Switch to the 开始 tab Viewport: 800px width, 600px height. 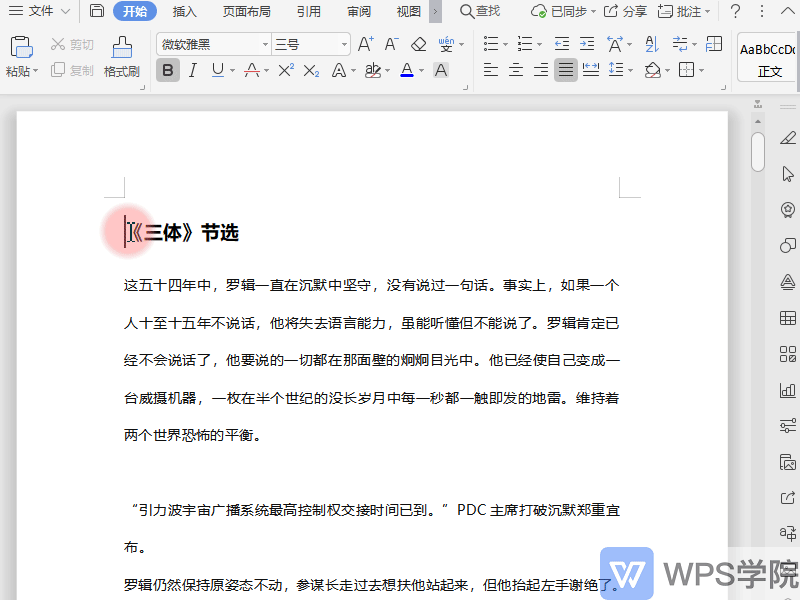(x=135, y=11)
